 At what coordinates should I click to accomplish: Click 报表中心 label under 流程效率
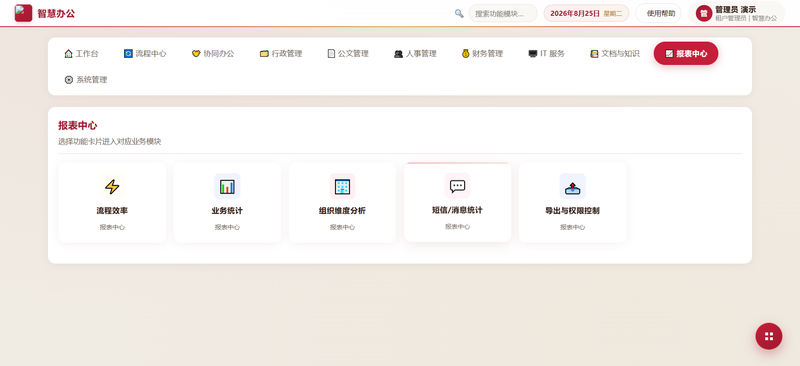point(112,227)
